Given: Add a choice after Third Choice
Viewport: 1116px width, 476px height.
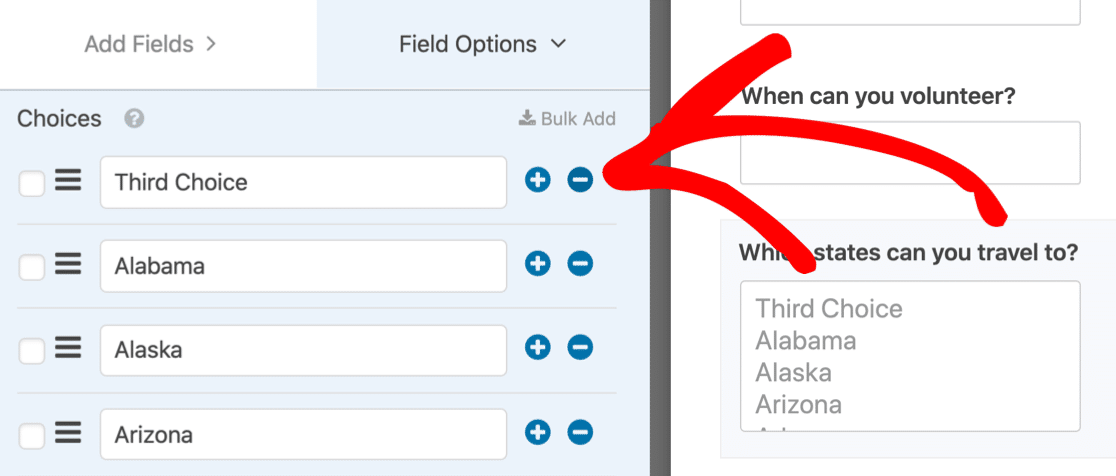Looking at the screenshot, I should coord(537,181).
